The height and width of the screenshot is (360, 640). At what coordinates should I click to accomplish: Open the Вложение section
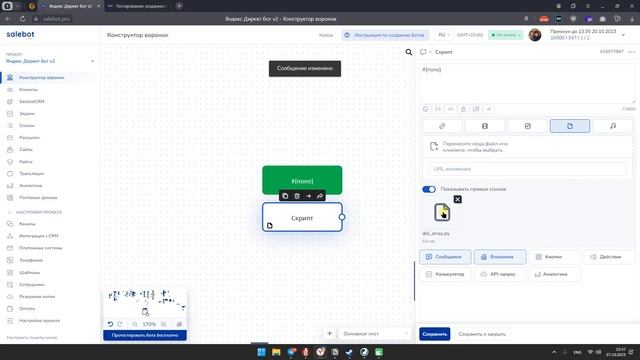pyautogui.click(x=500, y=257)
